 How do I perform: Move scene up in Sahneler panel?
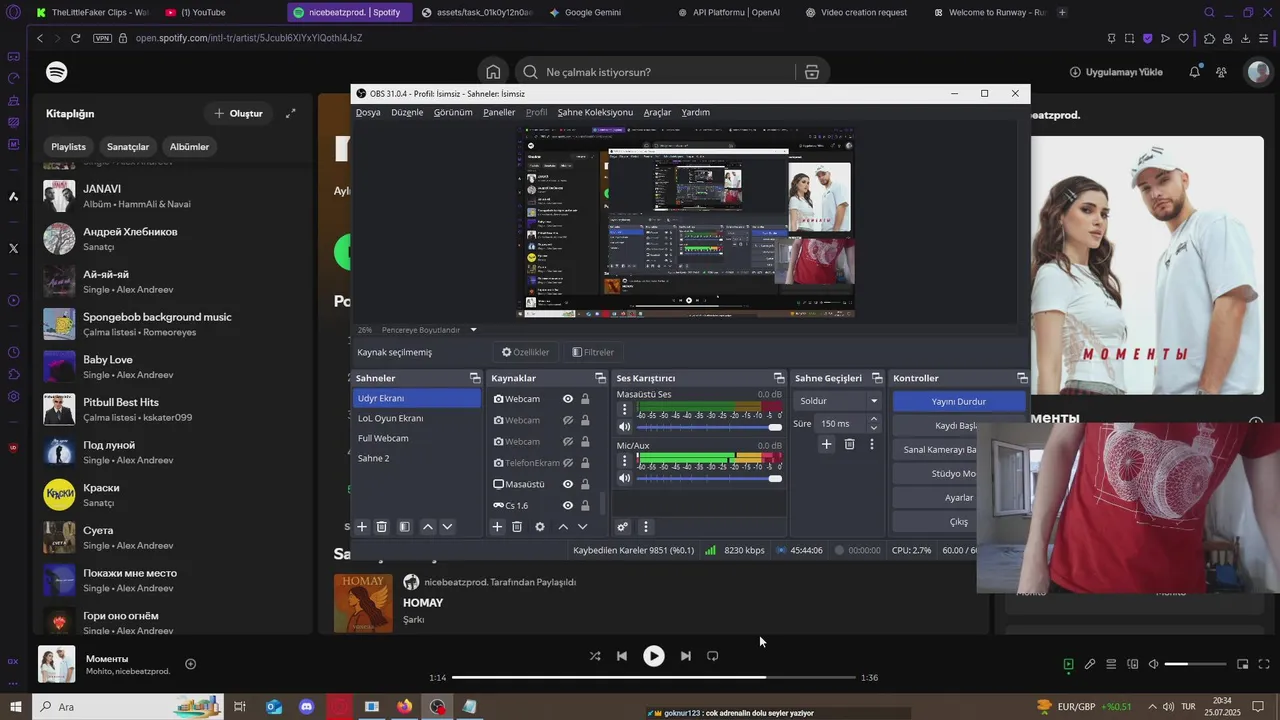point(428,527)
